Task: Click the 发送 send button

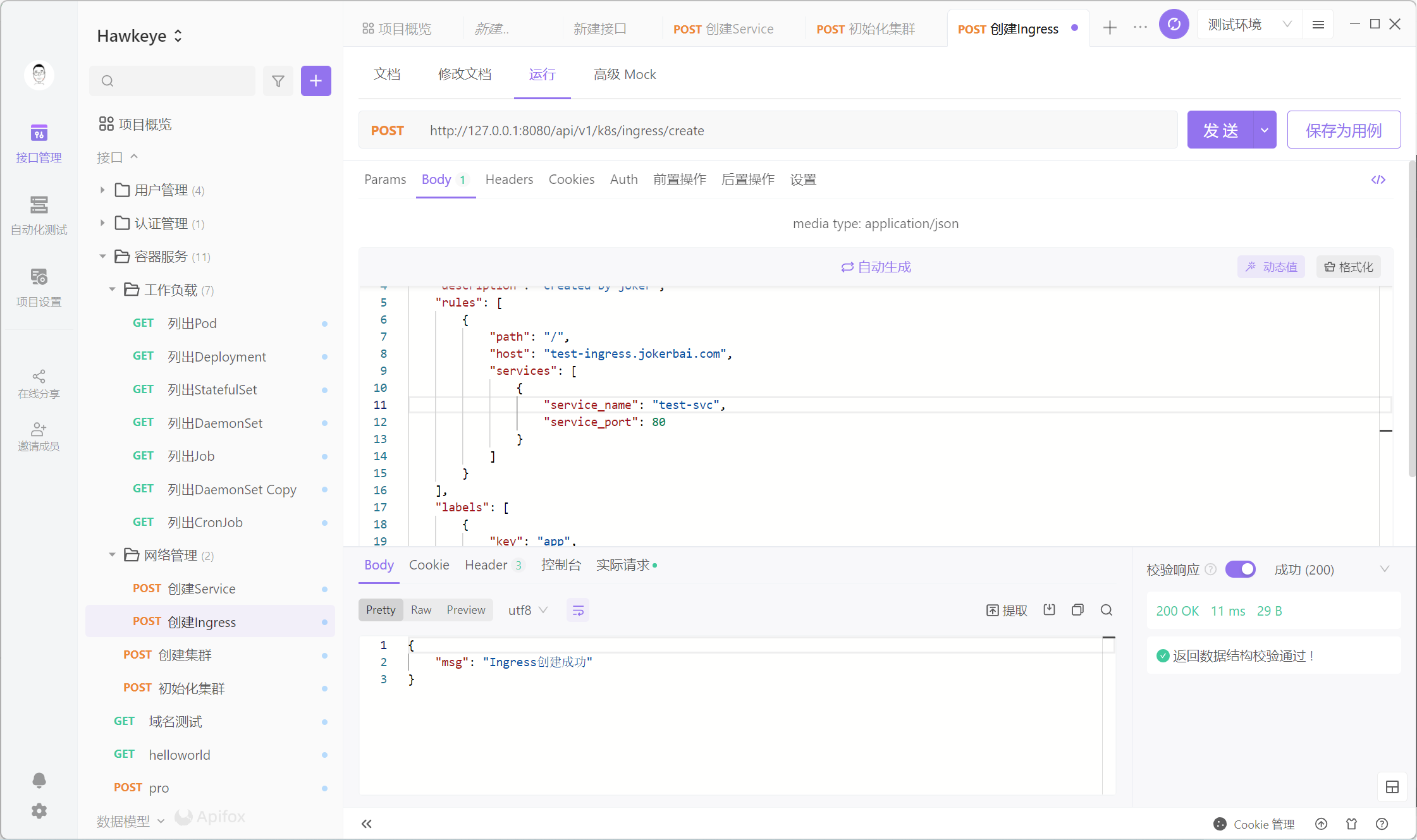Action: pos(1220,130)
